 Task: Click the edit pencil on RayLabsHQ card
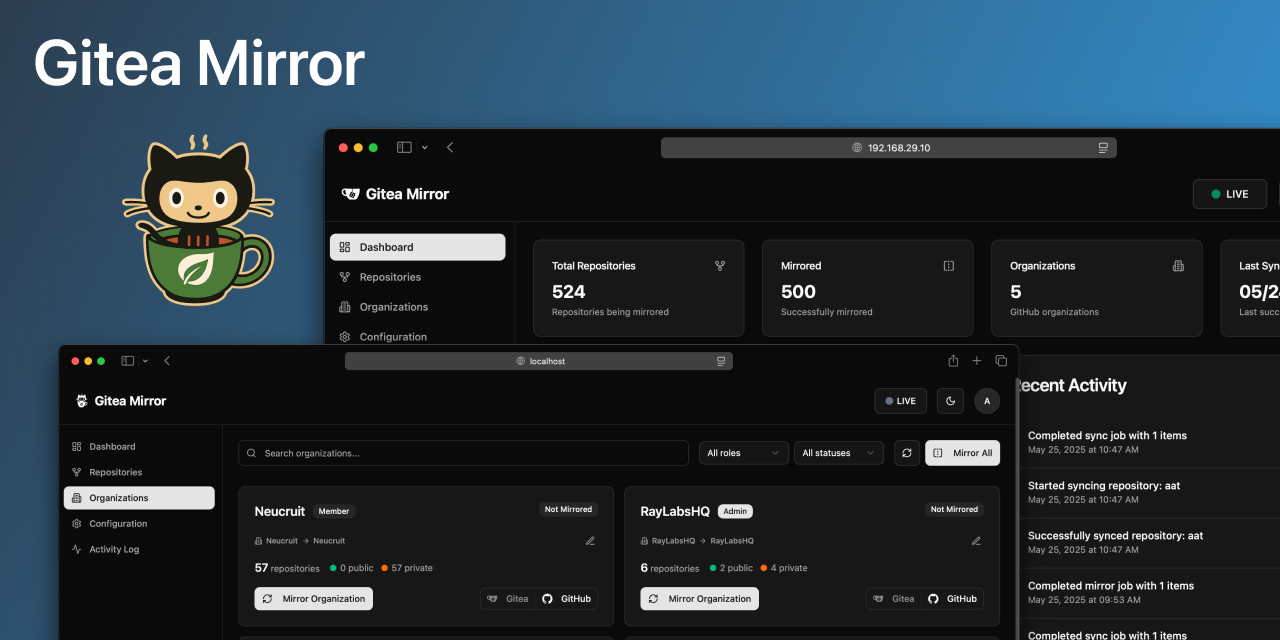(976, 541)
